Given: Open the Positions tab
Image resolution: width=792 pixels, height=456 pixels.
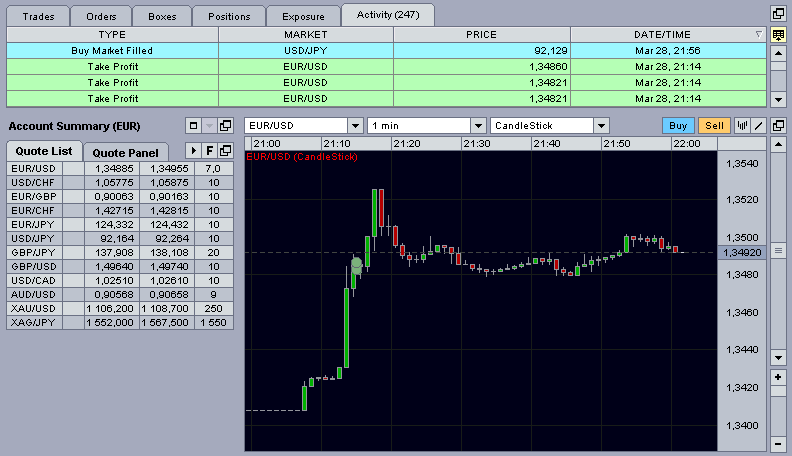Looking at the screenshot, I should point(229,16).
